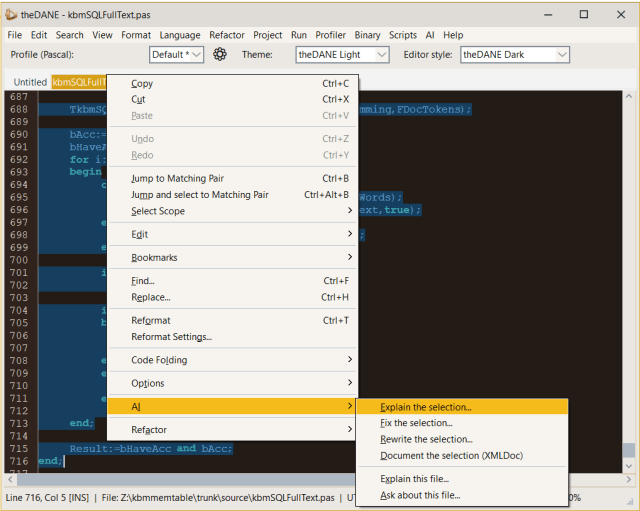
Task: Click the vertical scrollbar down arrow
Action: coord(629,466)
